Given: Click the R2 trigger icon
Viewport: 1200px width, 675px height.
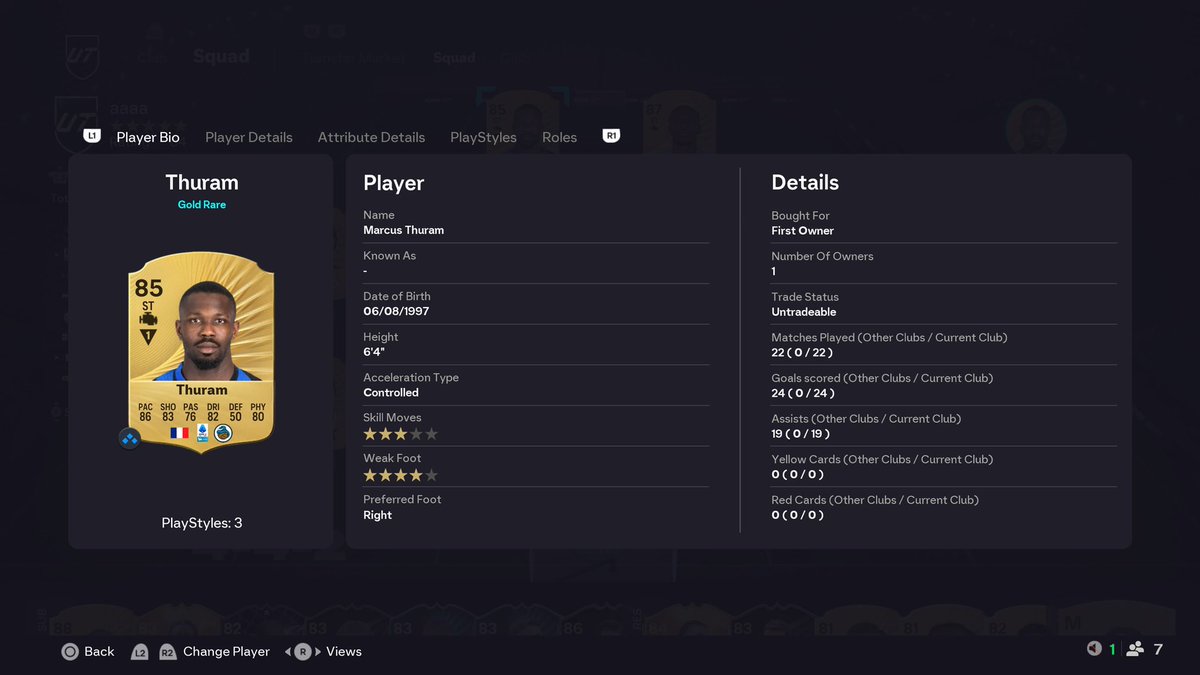Looking at the screenshot, I should (167, 651).
